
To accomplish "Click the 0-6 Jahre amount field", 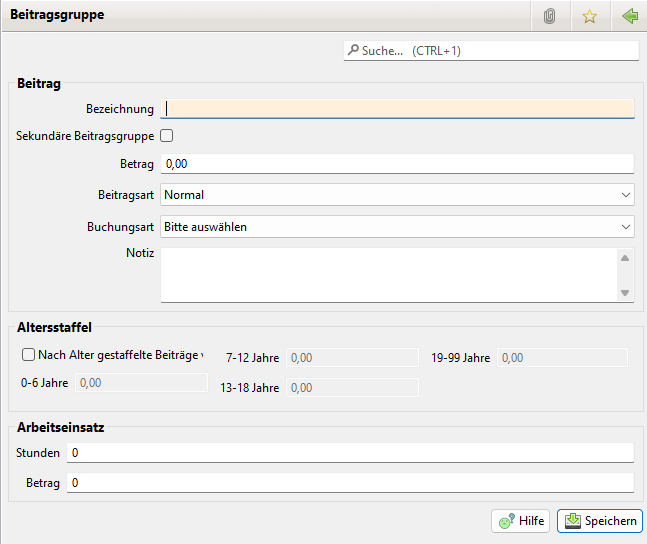I will coord(142,382).
